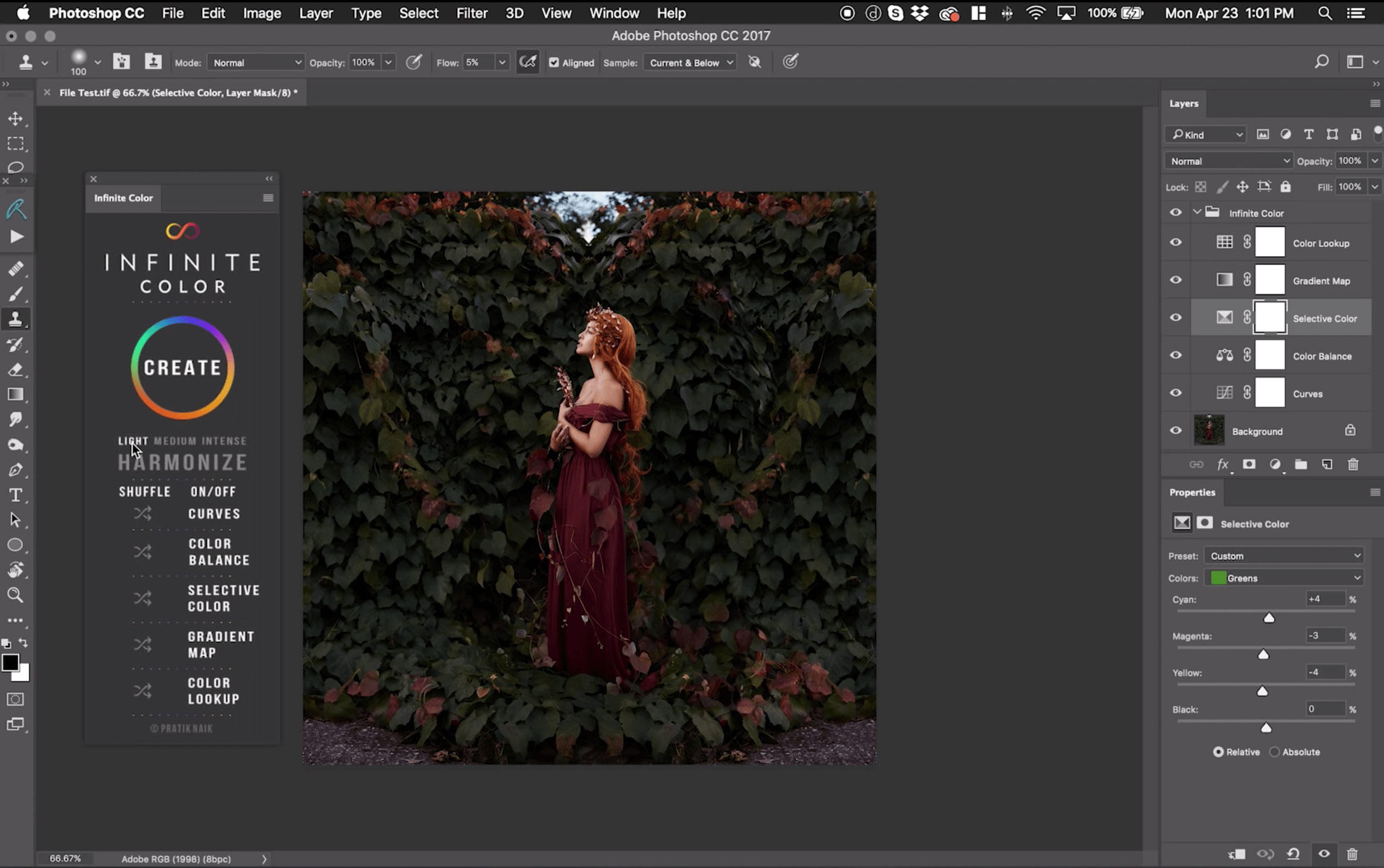Hide the Background layer
This screenshot has height=868, width=1384.
coord(1175,431)
